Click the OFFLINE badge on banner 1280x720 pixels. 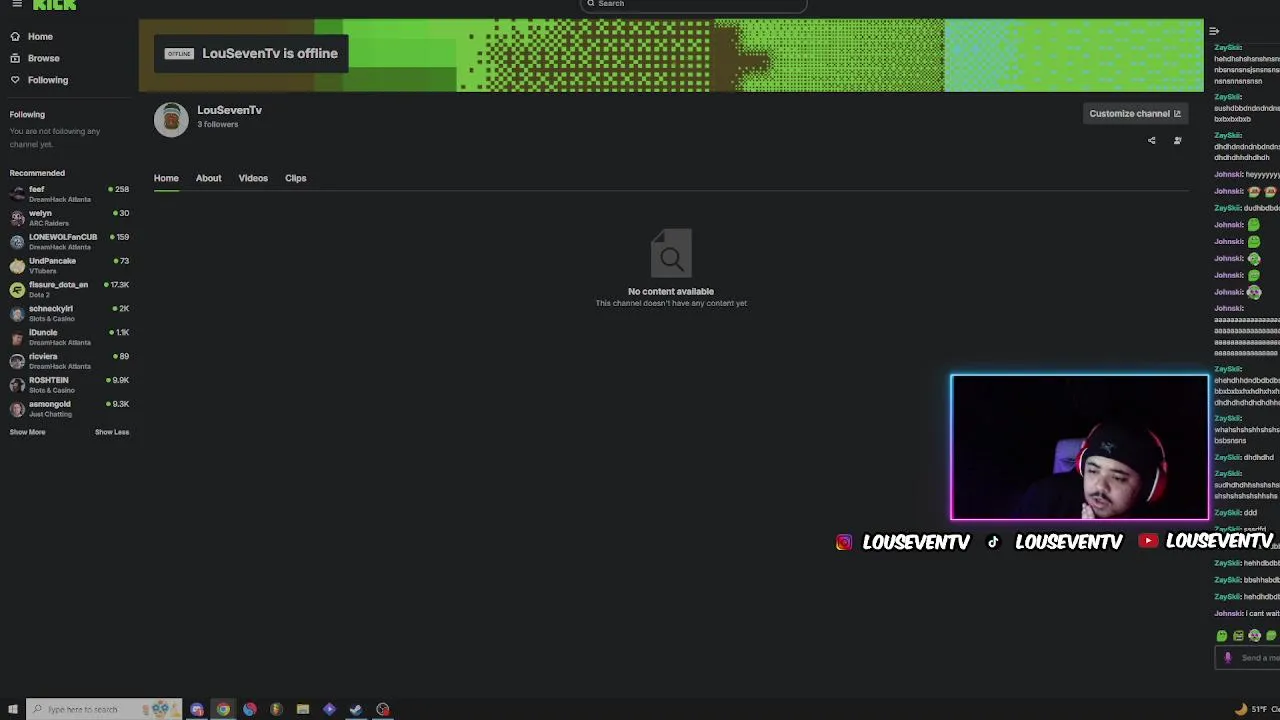(179, 54)
